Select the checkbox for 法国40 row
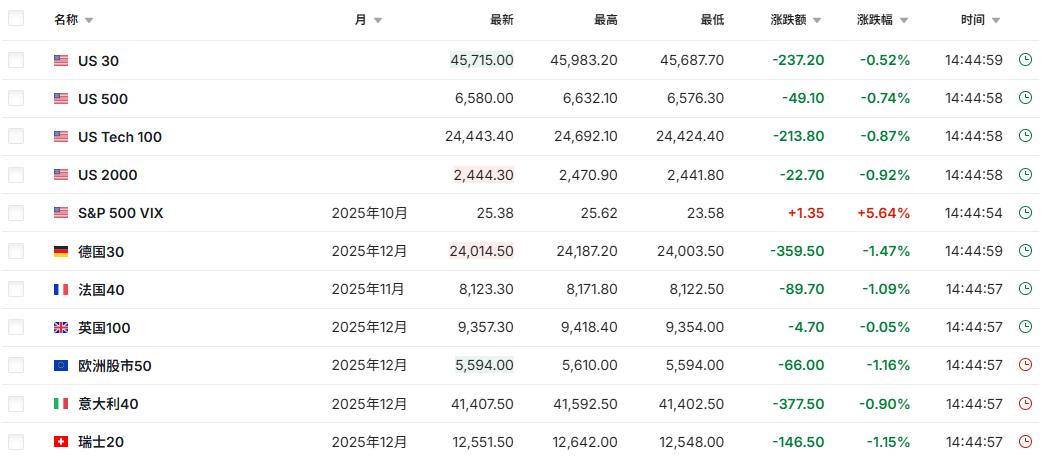Image resolution: width=1062 pixels, height=456 pixels. (16, 290)
